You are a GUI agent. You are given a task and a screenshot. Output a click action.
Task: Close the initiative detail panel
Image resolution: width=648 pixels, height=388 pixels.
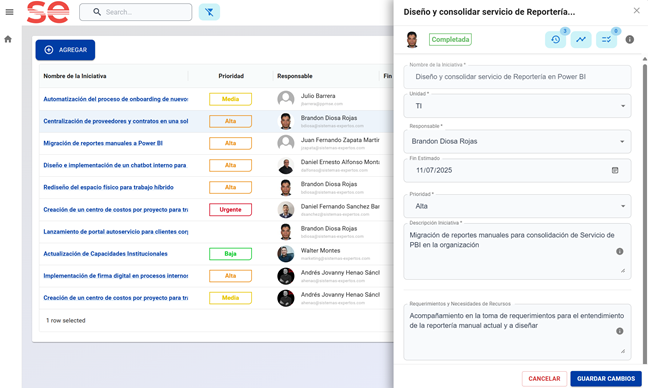point(636,11)
